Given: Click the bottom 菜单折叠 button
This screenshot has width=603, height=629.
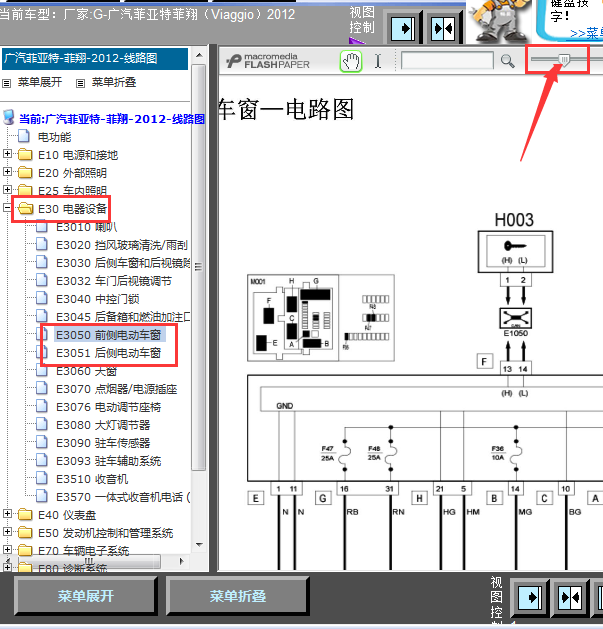Looking at the screenshot, I should pos(238,596).
